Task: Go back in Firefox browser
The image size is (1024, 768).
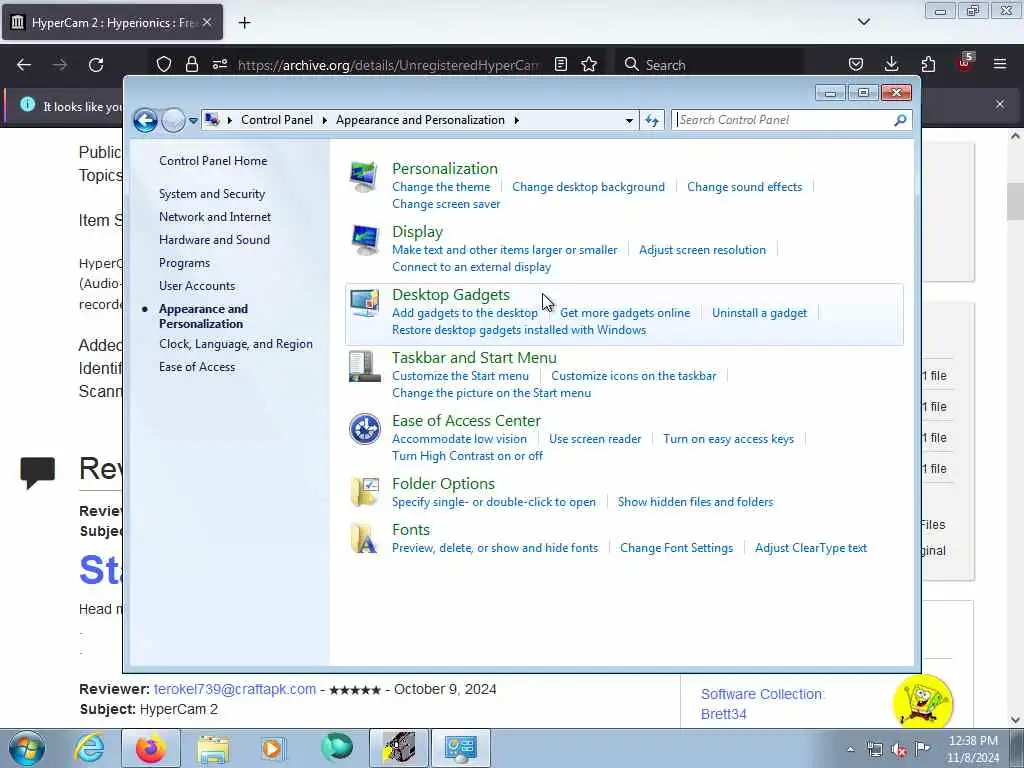Action: (x=24, y=65)
